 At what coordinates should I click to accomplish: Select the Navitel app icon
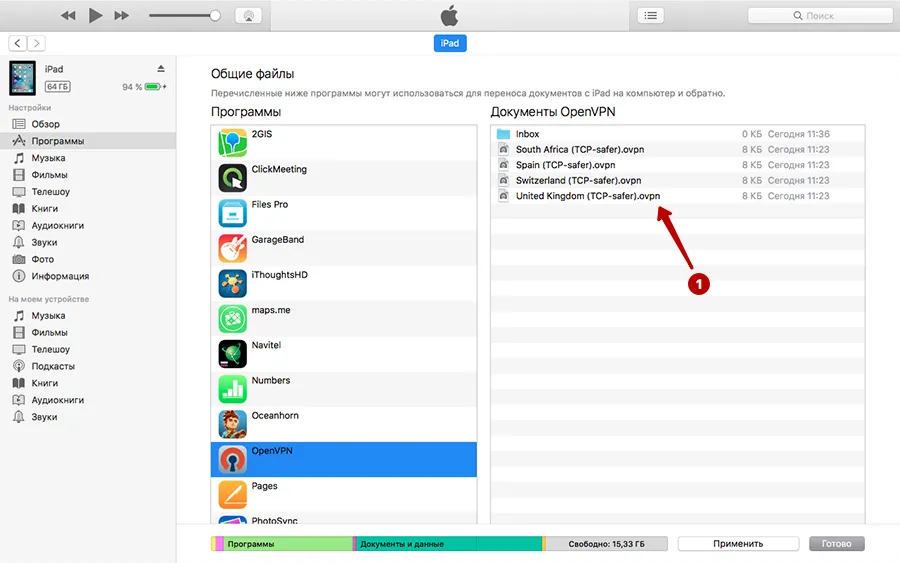point(232,354)
